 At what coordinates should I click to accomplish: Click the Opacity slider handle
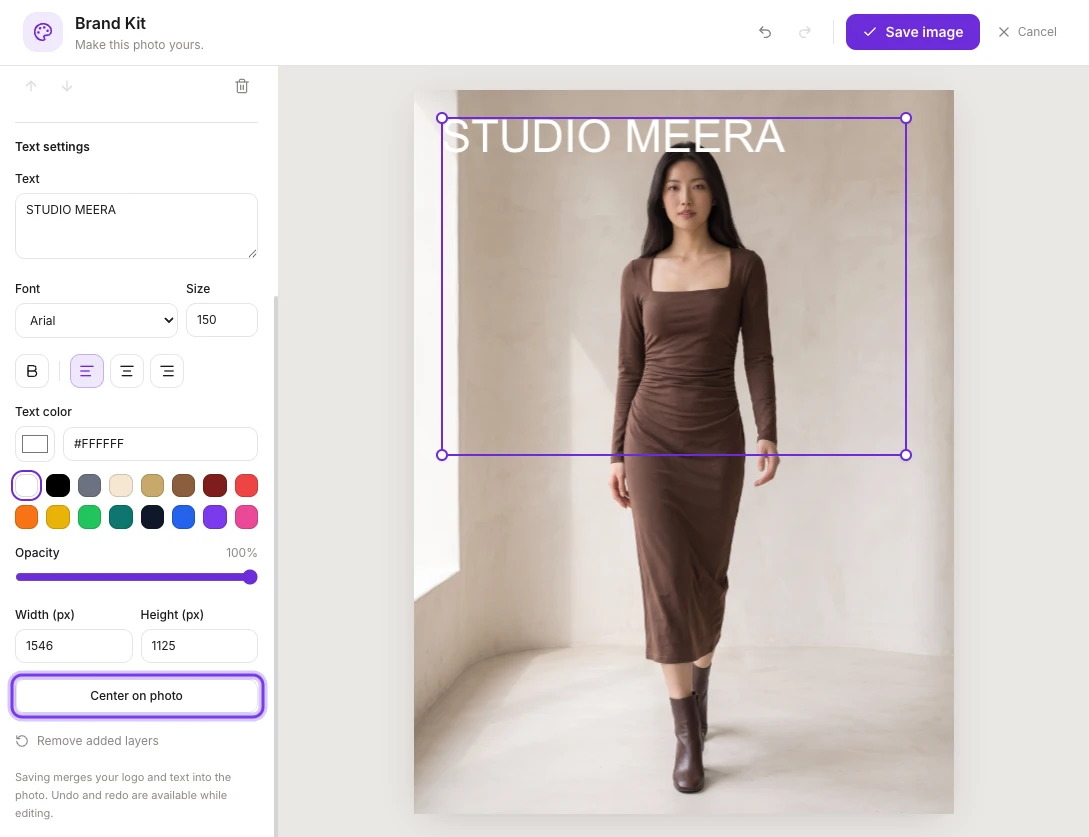(x=250, y=577)
